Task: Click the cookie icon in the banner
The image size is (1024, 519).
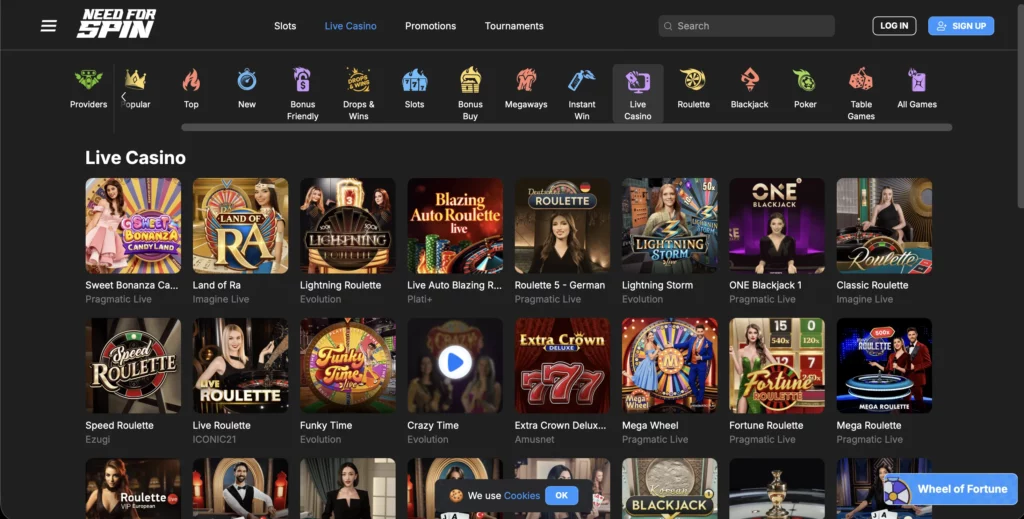Action: point(456,495)
